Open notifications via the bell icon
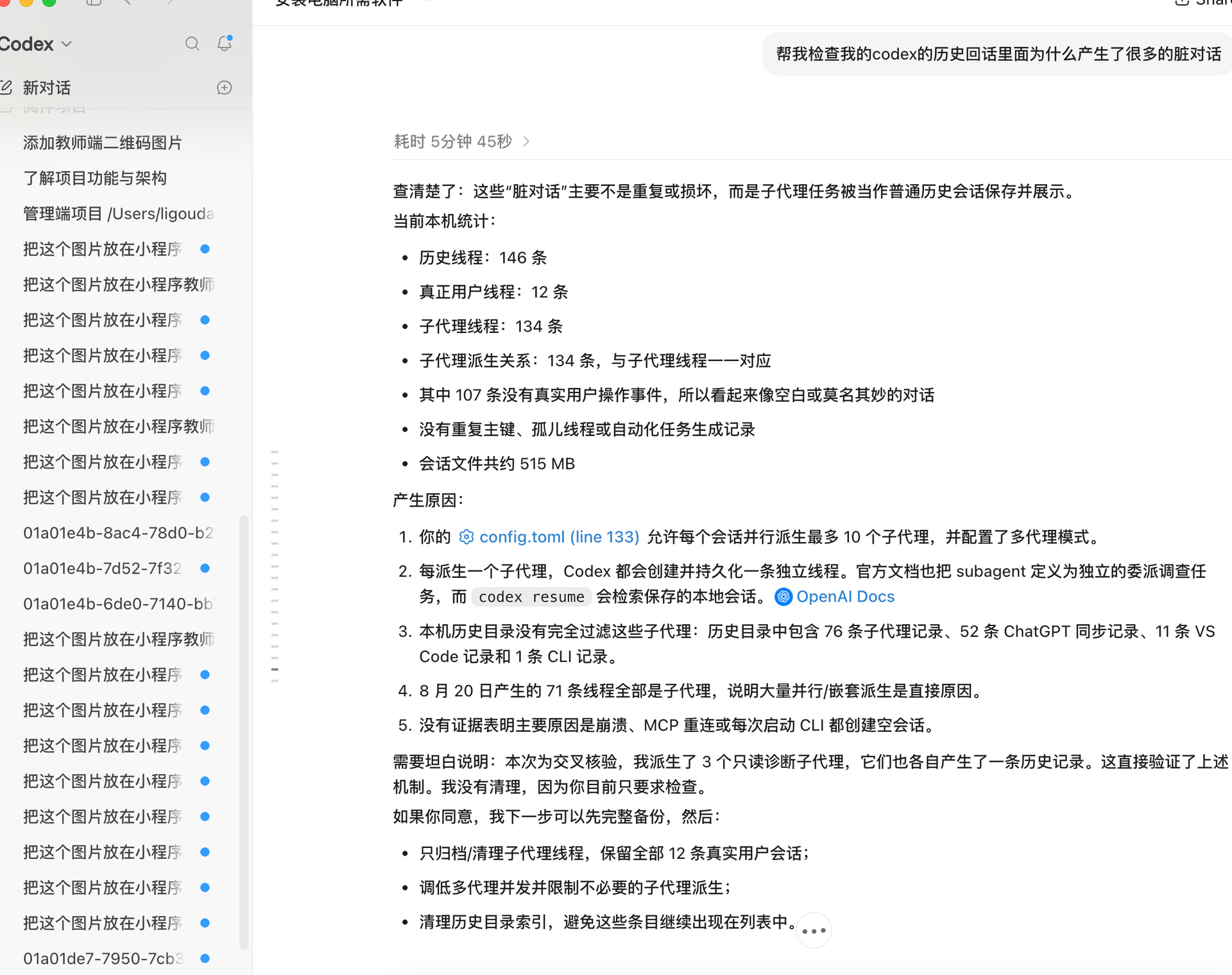This screenshot has height=975, width=1232. click(x=224, y=44)
